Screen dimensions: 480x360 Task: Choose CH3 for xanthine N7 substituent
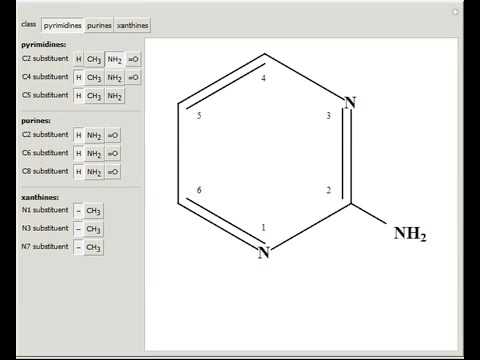pos(93,248)
